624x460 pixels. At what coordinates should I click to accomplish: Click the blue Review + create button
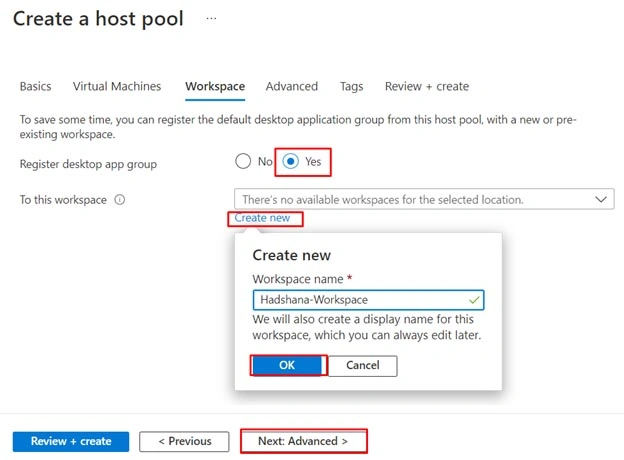coord(71,441)
